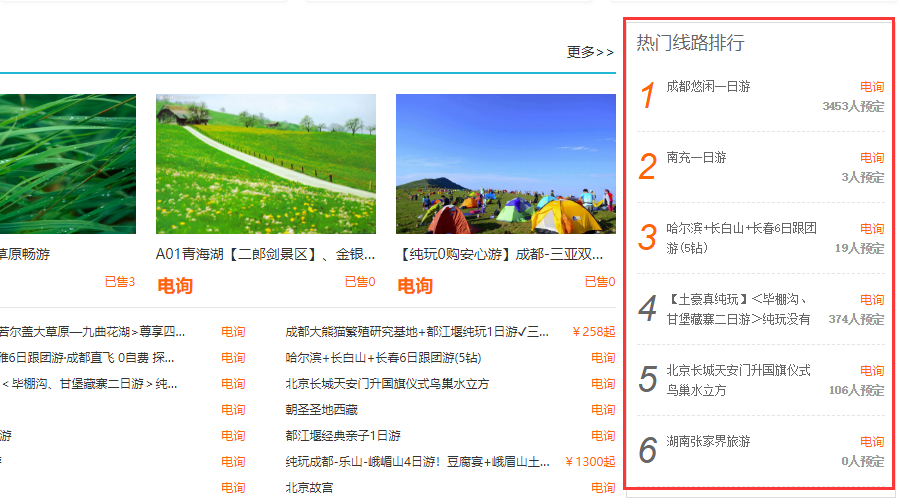Viewport: 900px width, 504px height.
Task: Click rank number 1 icon
Action: tap(648, 96)
